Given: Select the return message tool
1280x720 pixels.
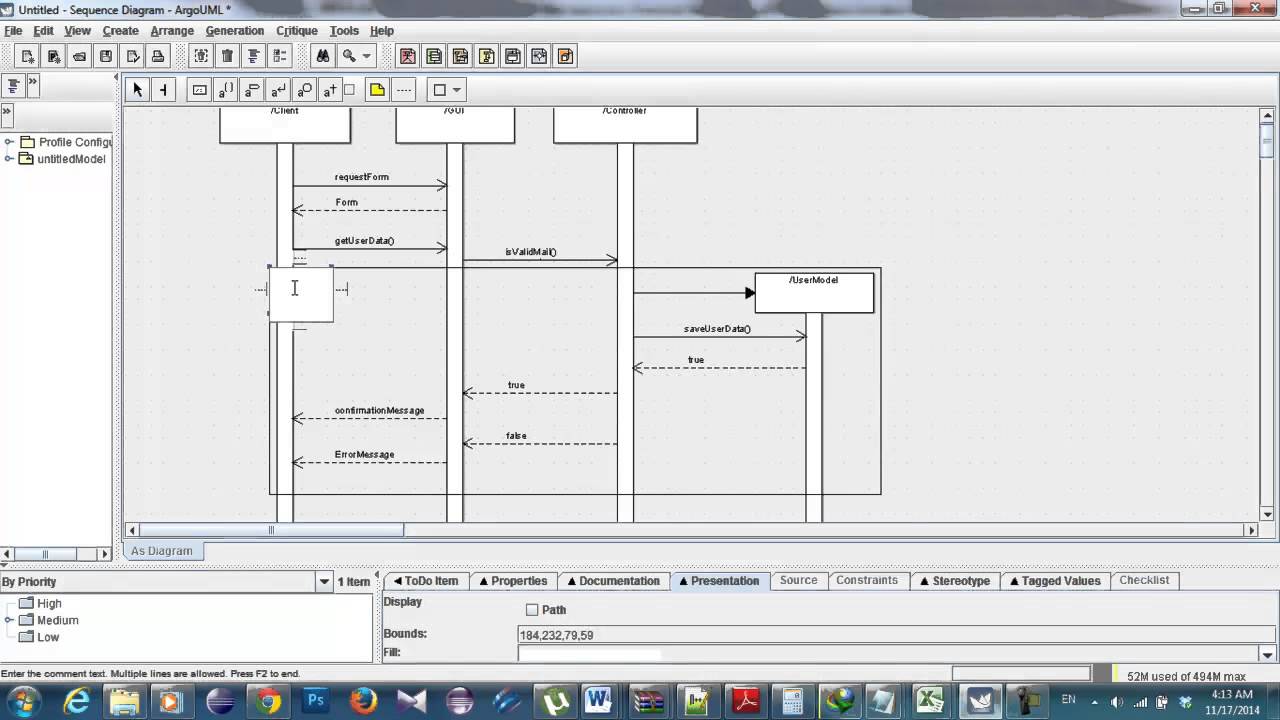Looking at the screenshot, I should pos(278,90).
